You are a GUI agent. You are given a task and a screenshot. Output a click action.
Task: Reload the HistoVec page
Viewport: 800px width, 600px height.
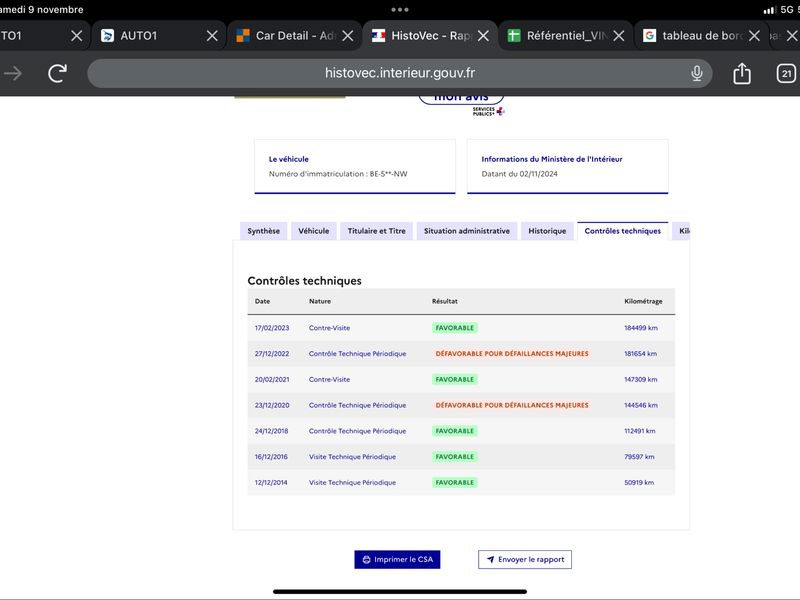57,73
